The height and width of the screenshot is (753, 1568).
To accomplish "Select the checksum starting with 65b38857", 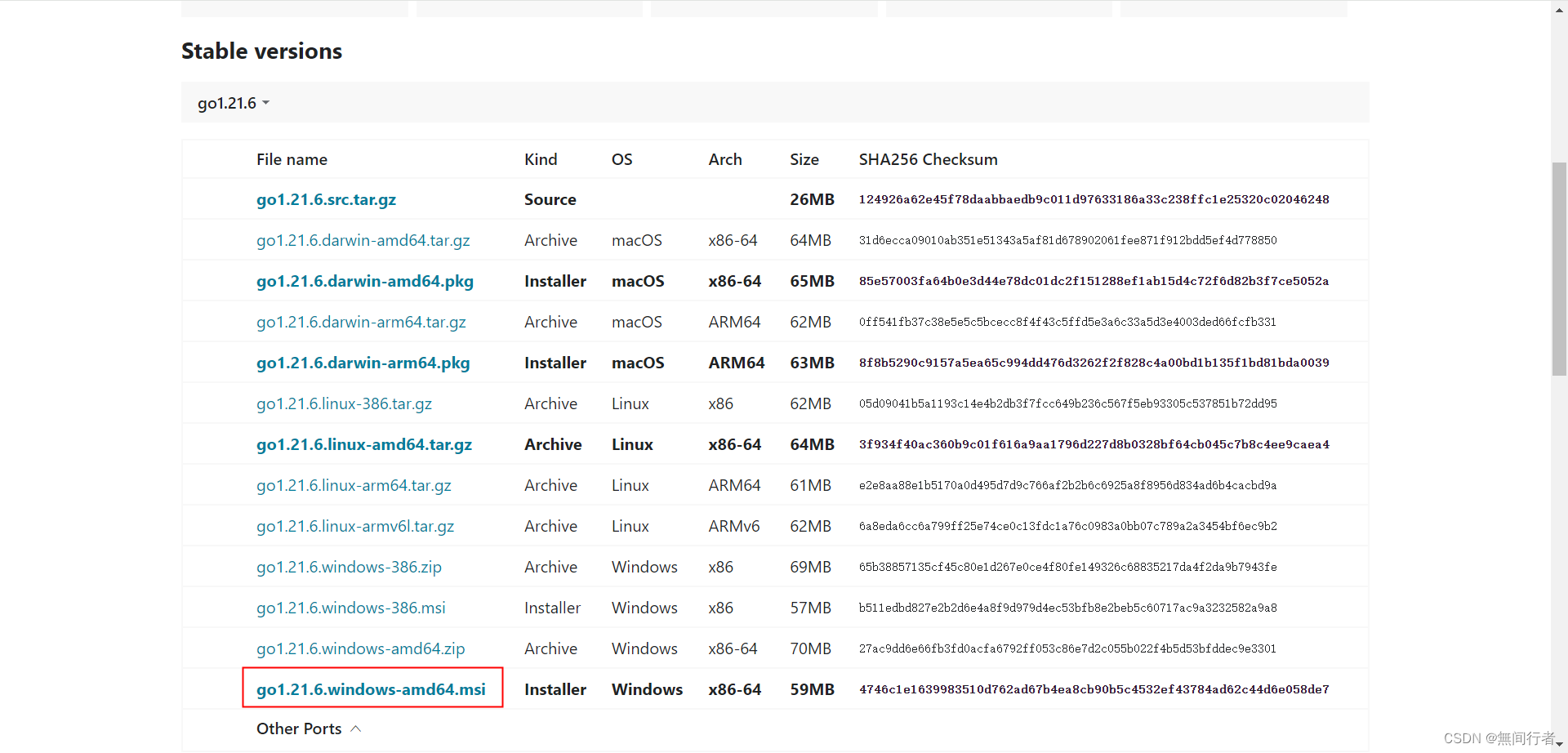I will (x=1067, y=567).
